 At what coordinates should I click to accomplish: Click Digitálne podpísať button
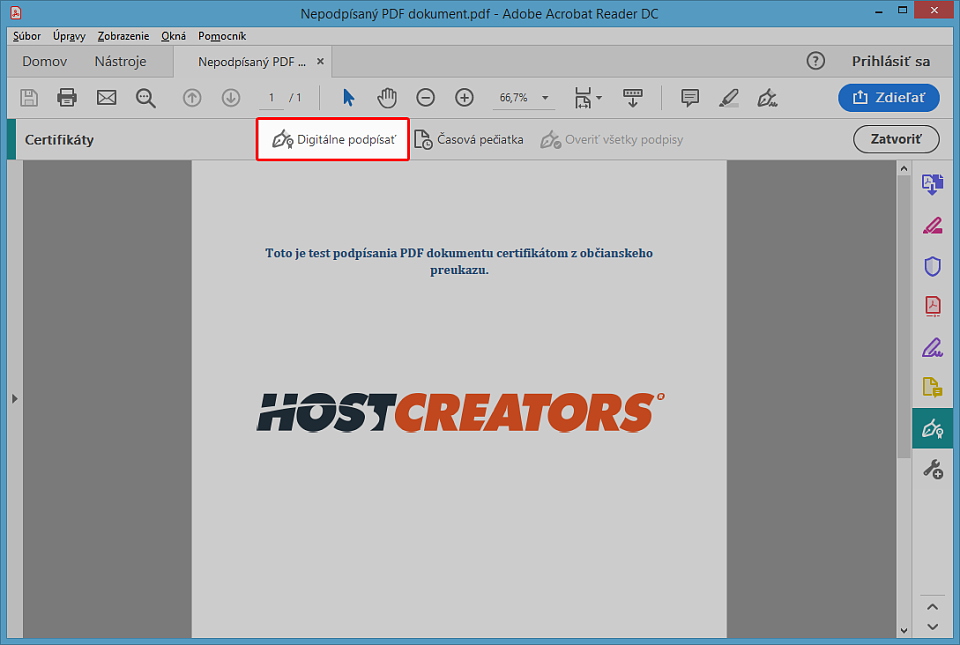coord(334,139)
